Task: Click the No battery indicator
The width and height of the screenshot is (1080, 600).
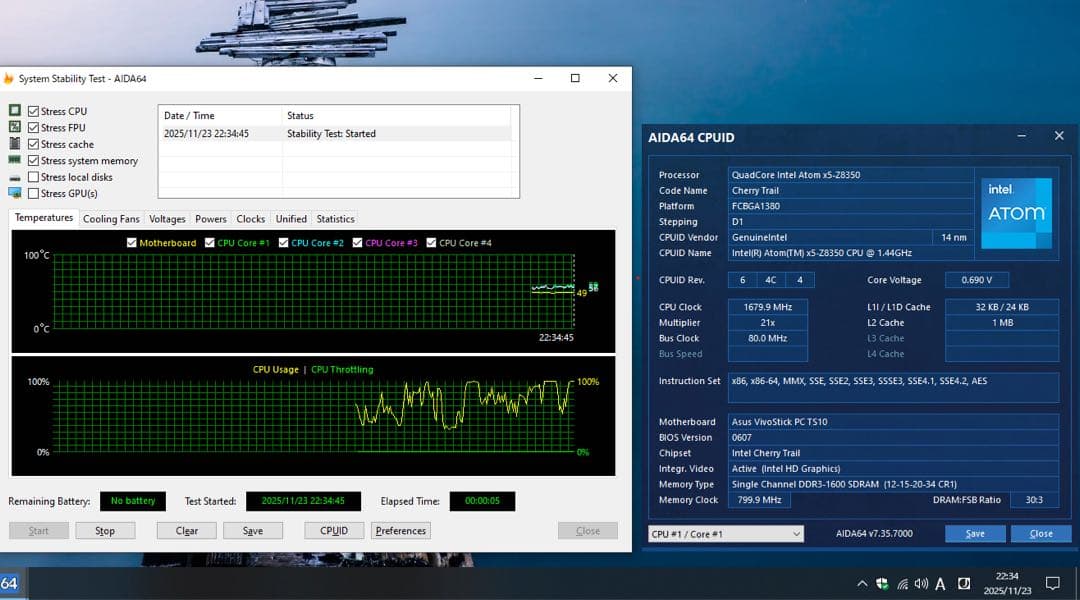Action: click(133, 501)
